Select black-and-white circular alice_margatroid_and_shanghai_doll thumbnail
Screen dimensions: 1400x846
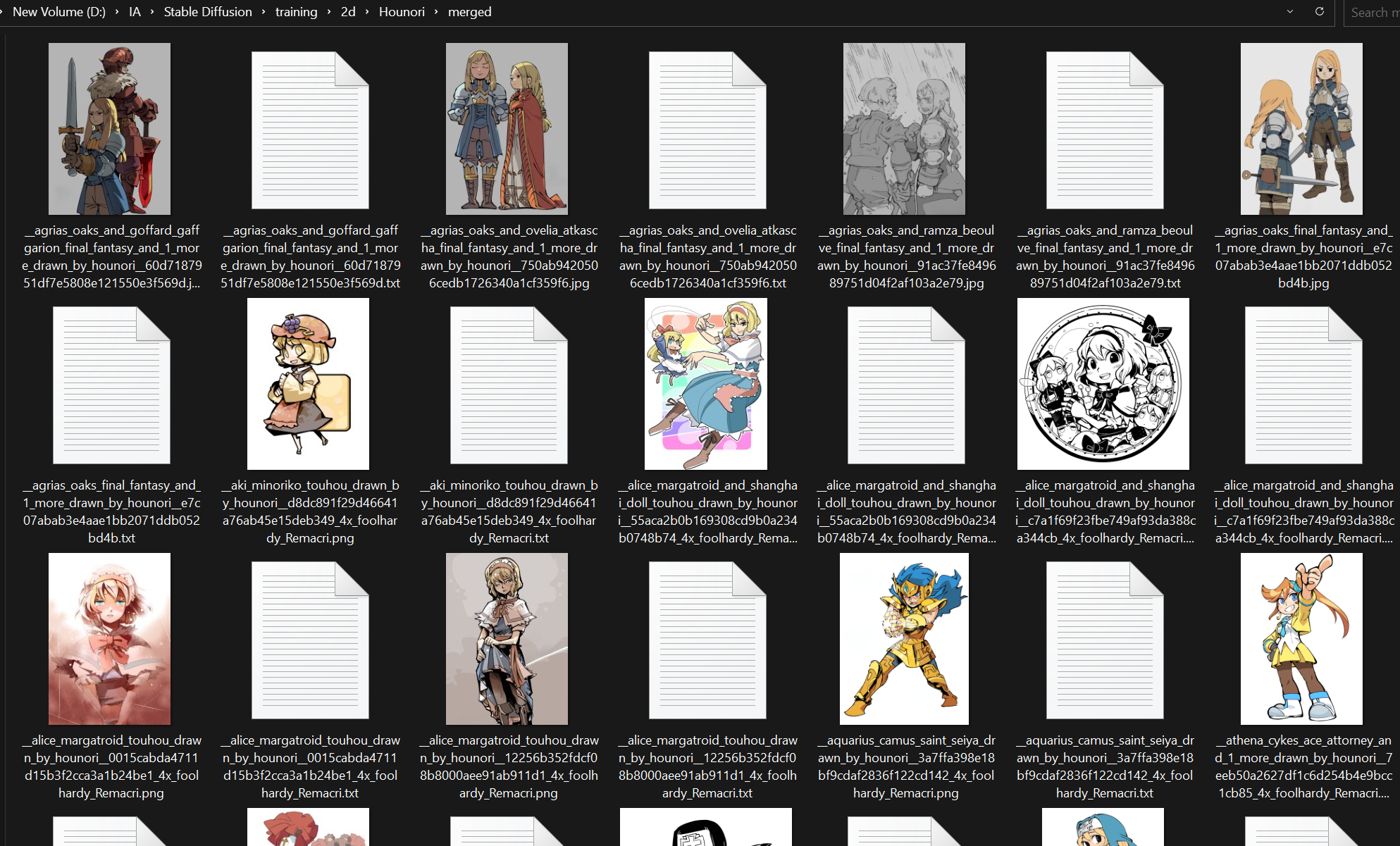click(1103, 384)
